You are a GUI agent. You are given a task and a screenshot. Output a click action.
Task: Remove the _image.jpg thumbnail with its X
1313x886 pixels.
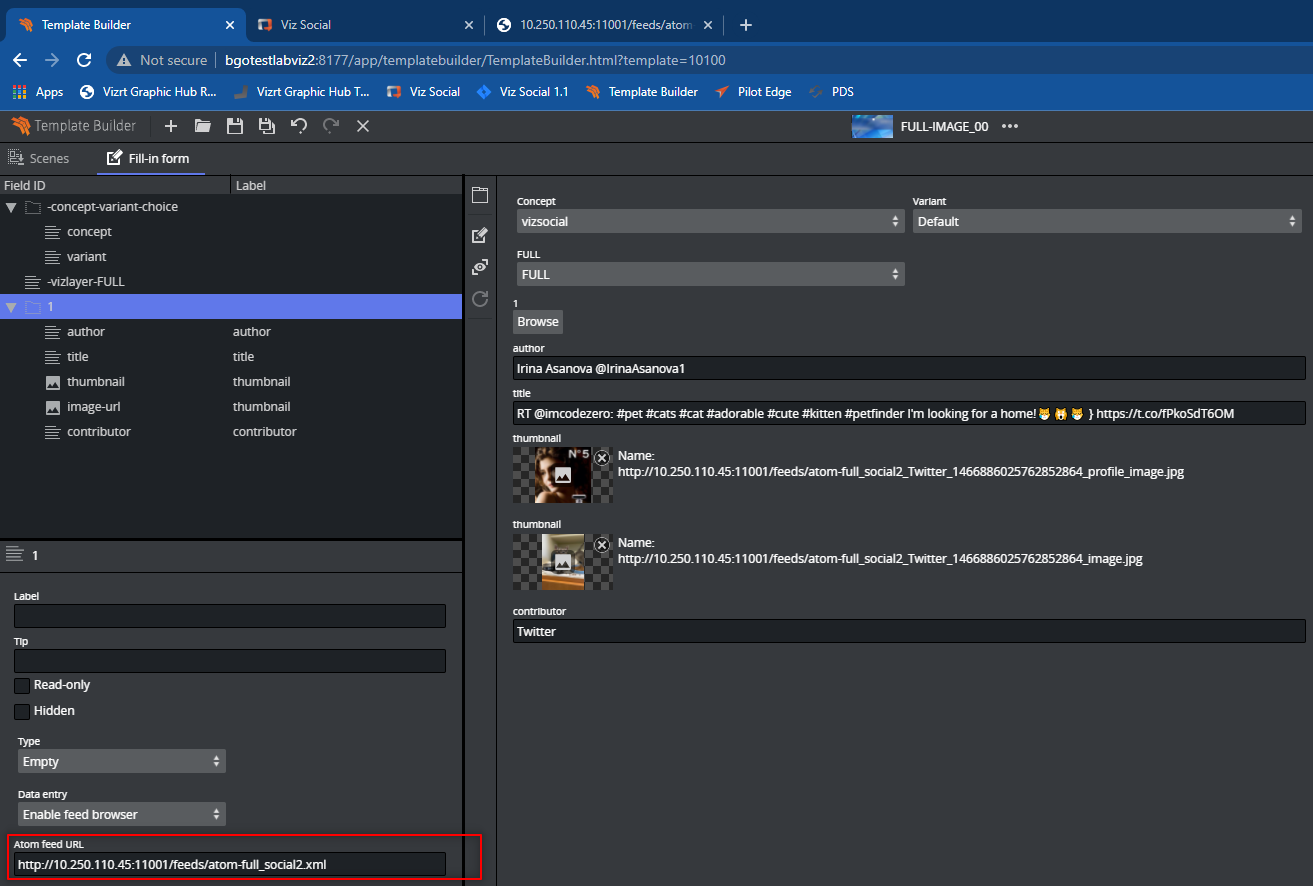coord(602,545)
